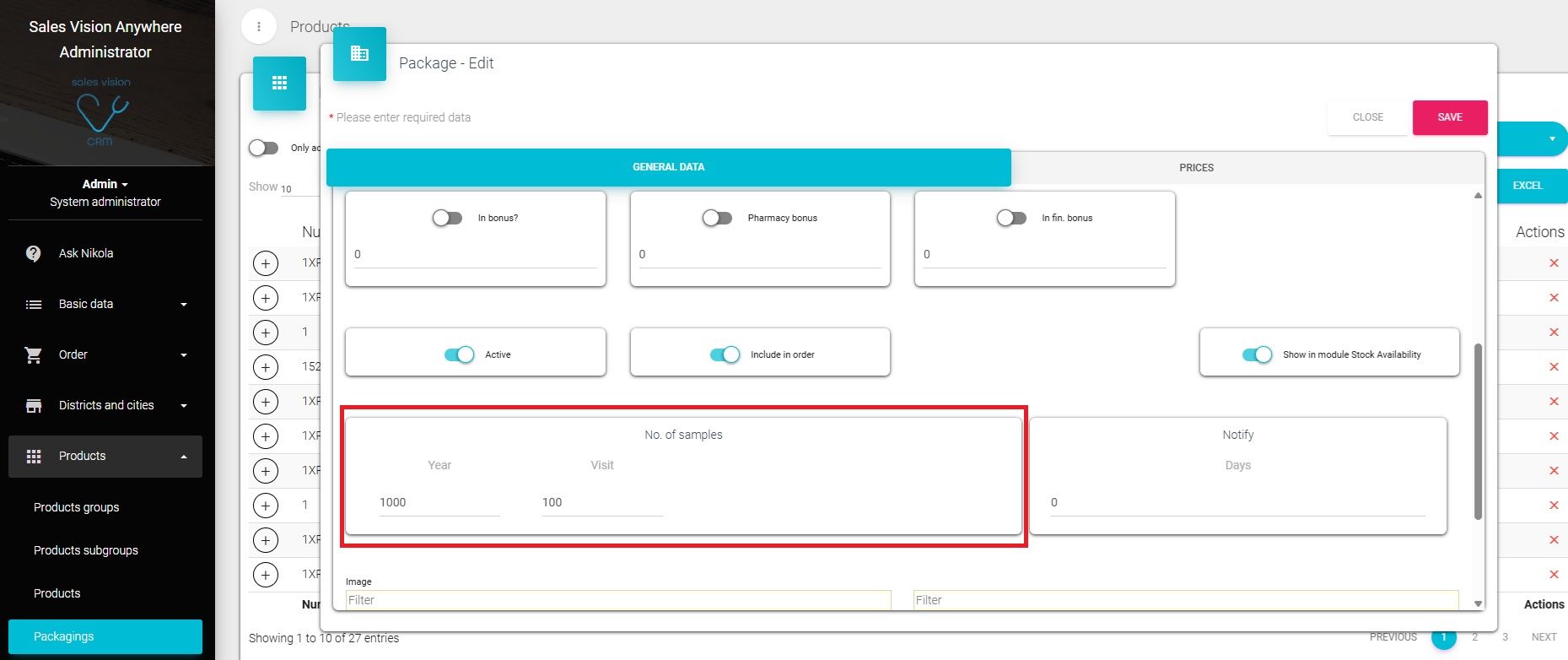This screenshot has width=1568, height=660.
Task: Click the Image filter field
Action: click(618, 600)
